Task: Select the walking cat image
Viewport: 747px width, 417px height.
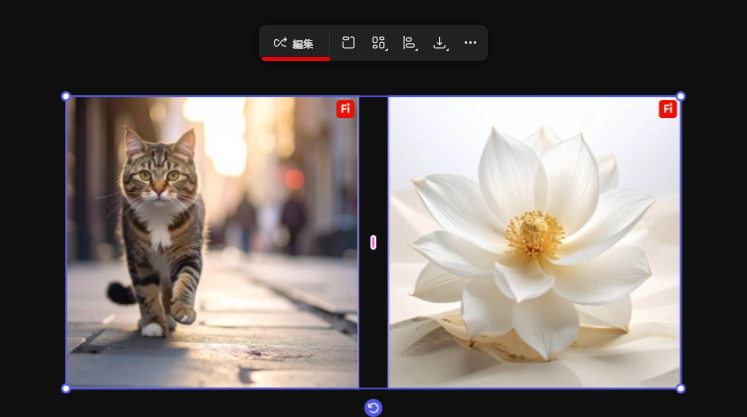Action: (x=212, y=243)
